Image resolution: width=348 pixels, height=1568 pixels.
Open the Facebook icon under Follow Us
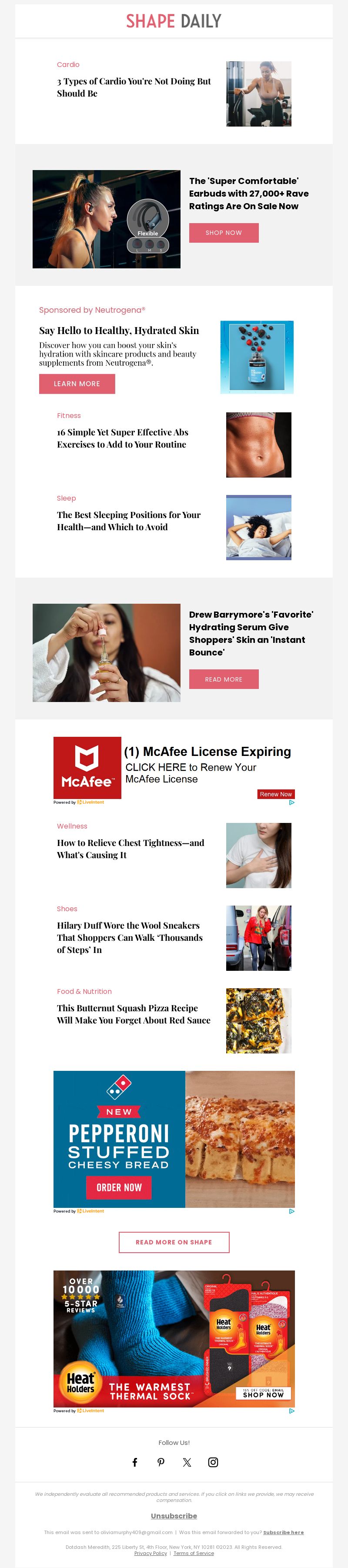pyautogui.click(x=135, y=1462)
